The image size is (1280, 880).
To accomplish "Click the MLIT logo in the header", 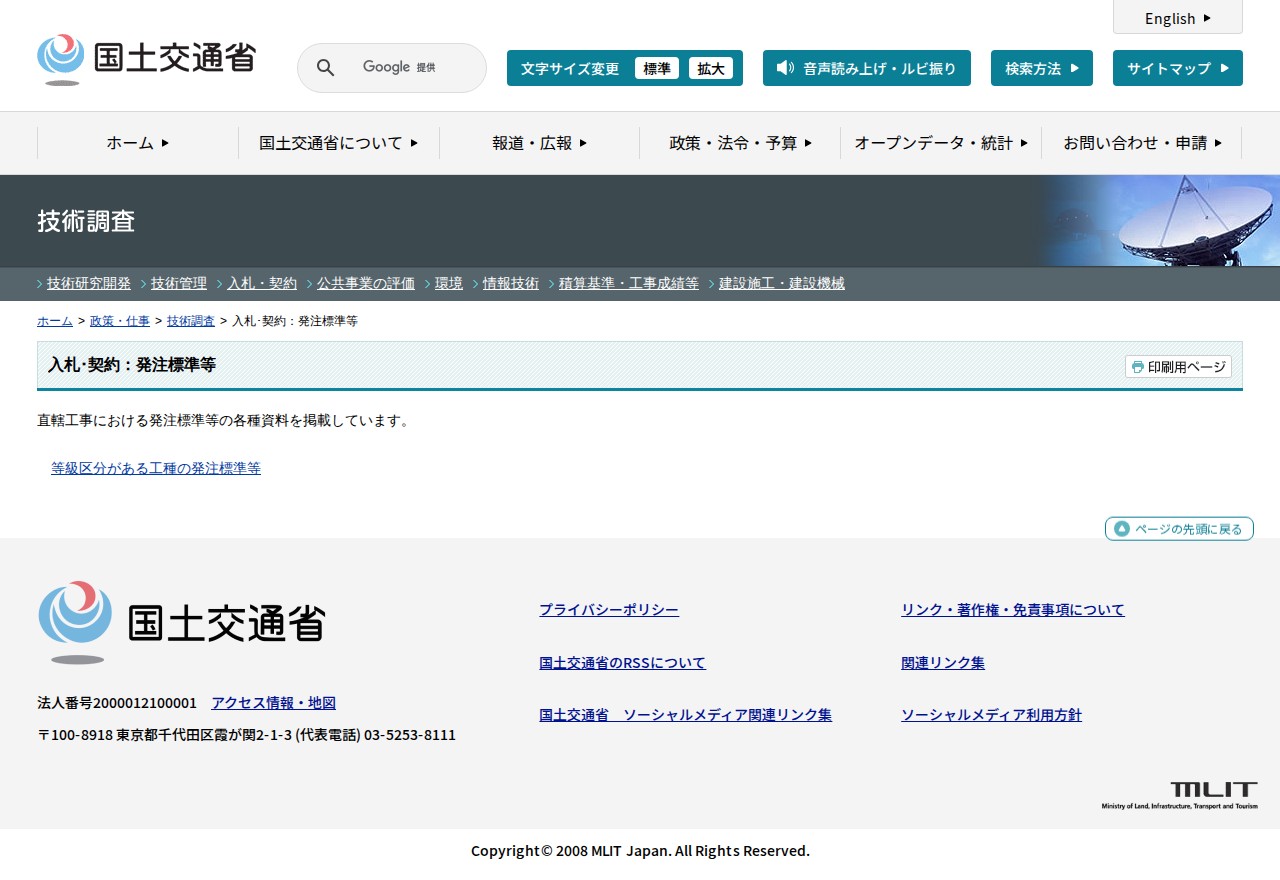I will [x=146, y=59].
